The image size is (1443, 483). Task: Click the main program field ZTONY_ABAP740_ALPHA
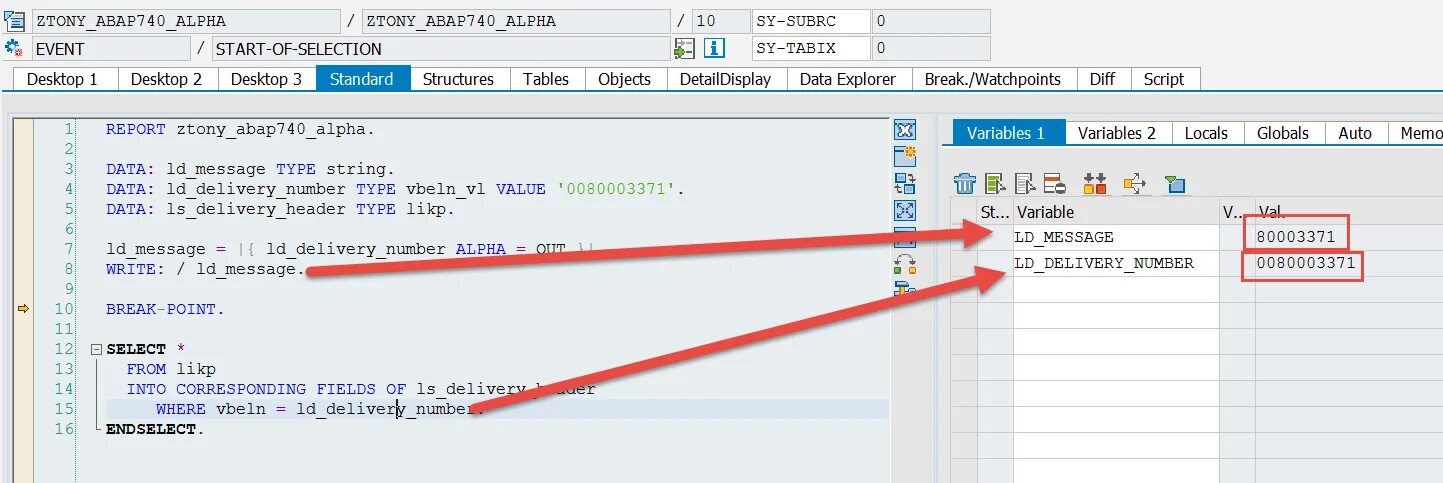coord(185,21)
